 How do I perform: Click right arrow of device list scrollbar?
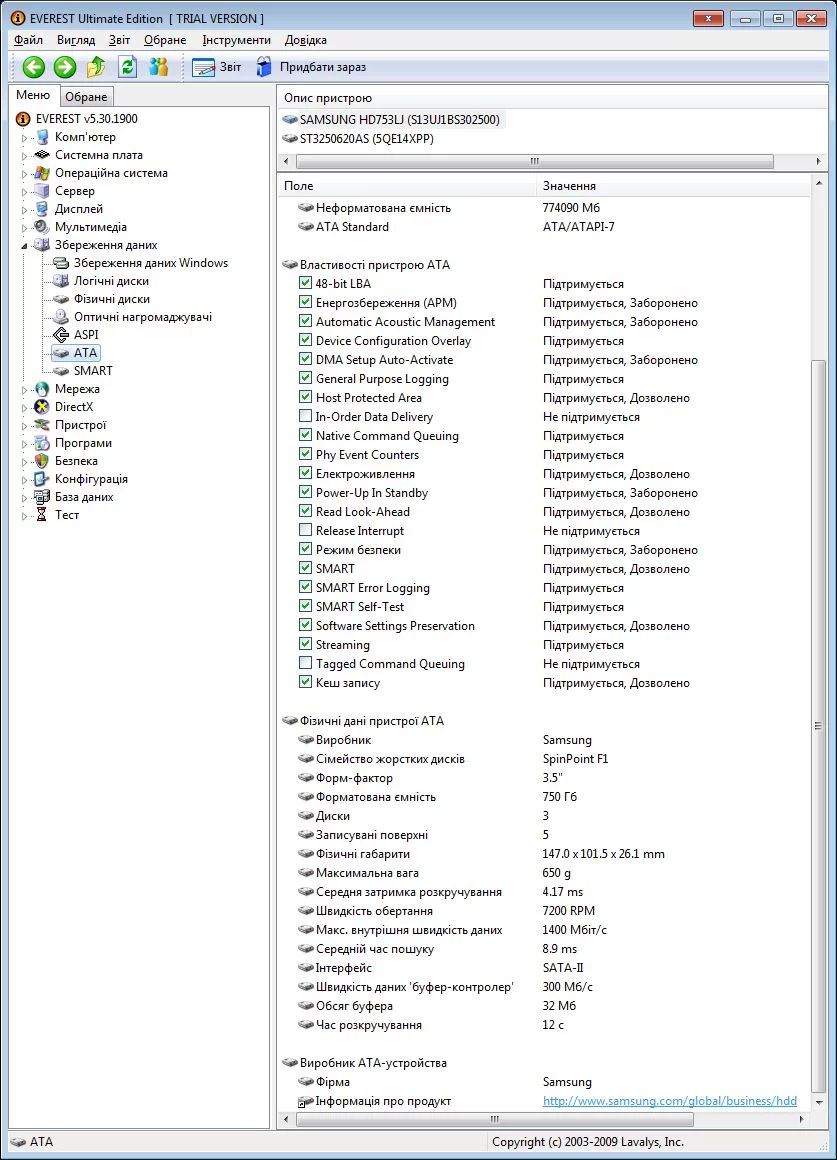[x=818, y=161]
